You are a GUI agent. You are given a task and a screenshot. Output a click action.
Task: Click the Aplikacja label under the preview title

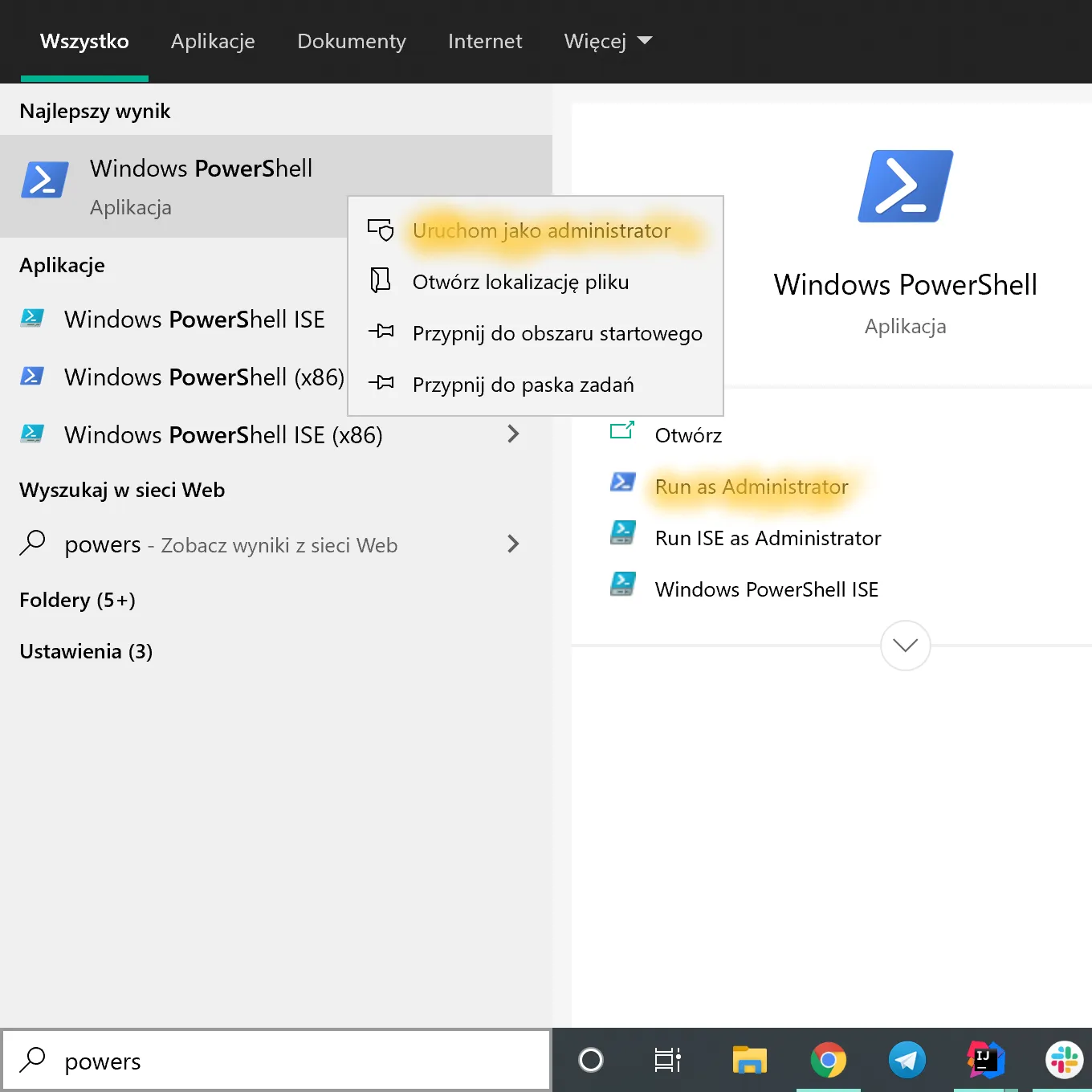click(906, 326)
